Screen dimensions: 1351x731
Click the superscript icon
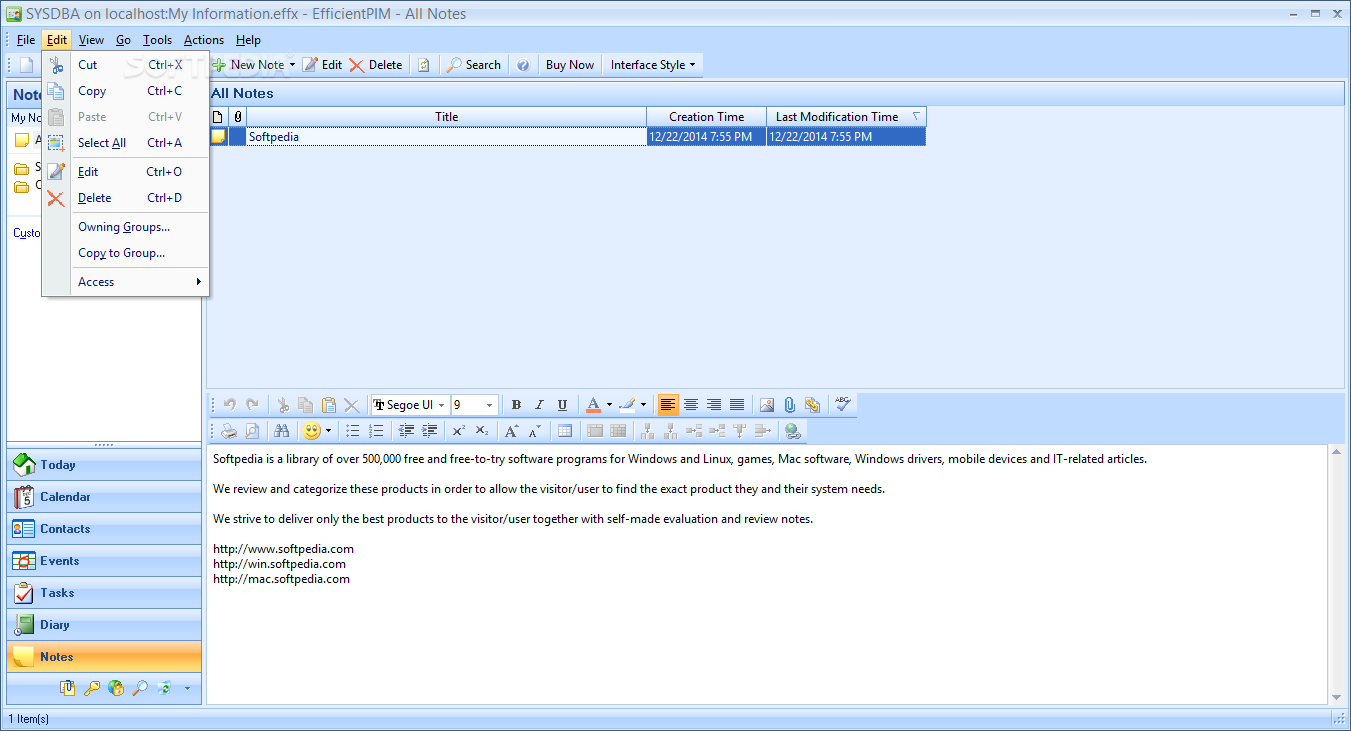458,431
